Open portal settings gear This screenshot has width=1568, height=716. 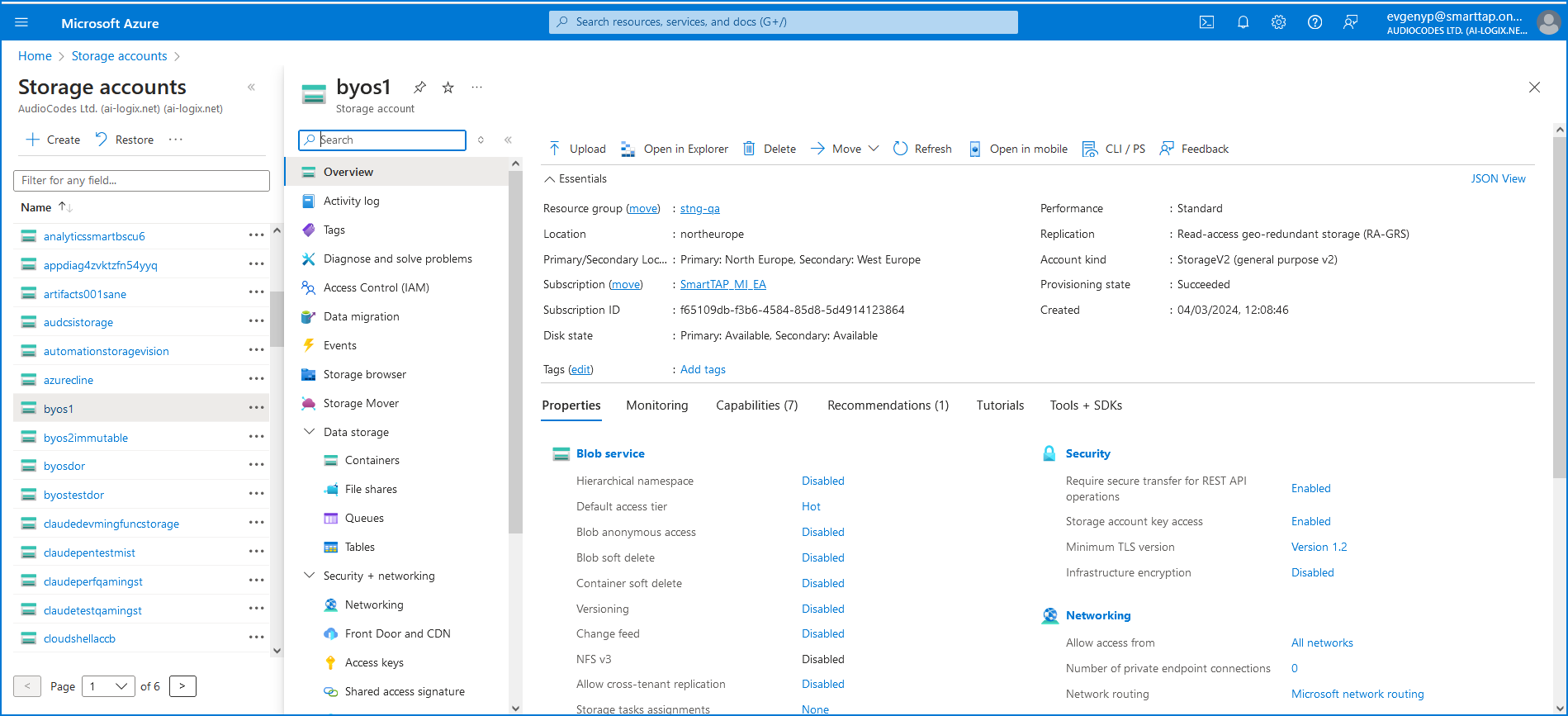pyautogui.click(x=1278, y=22)
